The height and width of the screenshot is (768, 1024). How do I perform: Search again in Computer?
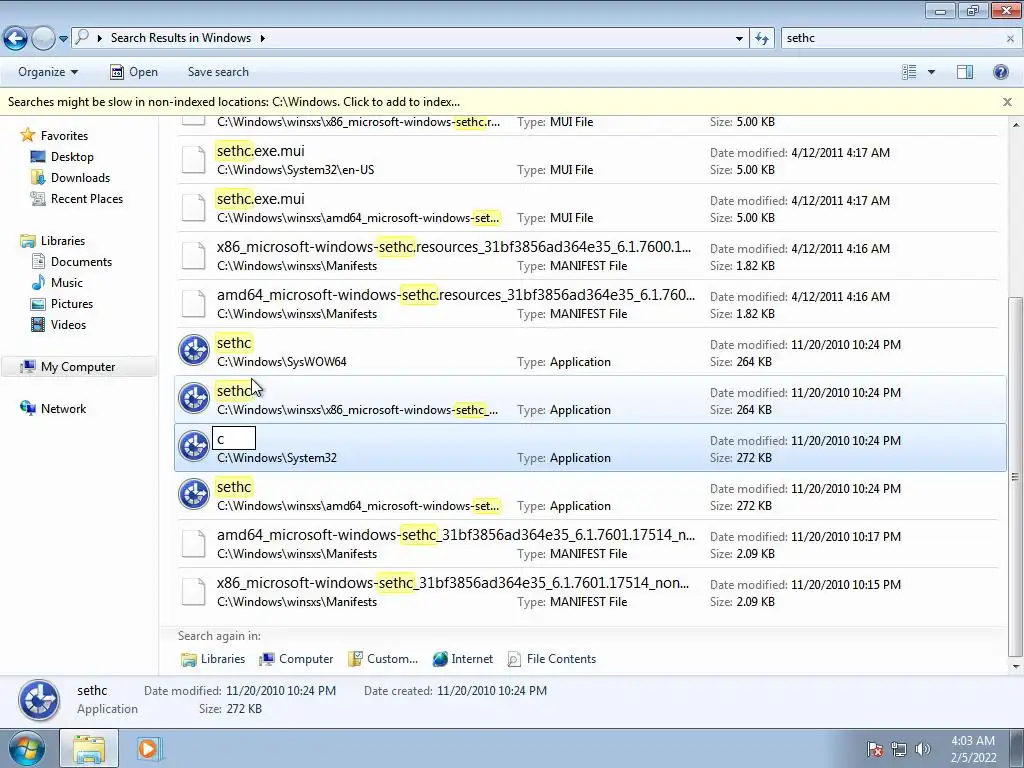(x=296, y=659)
